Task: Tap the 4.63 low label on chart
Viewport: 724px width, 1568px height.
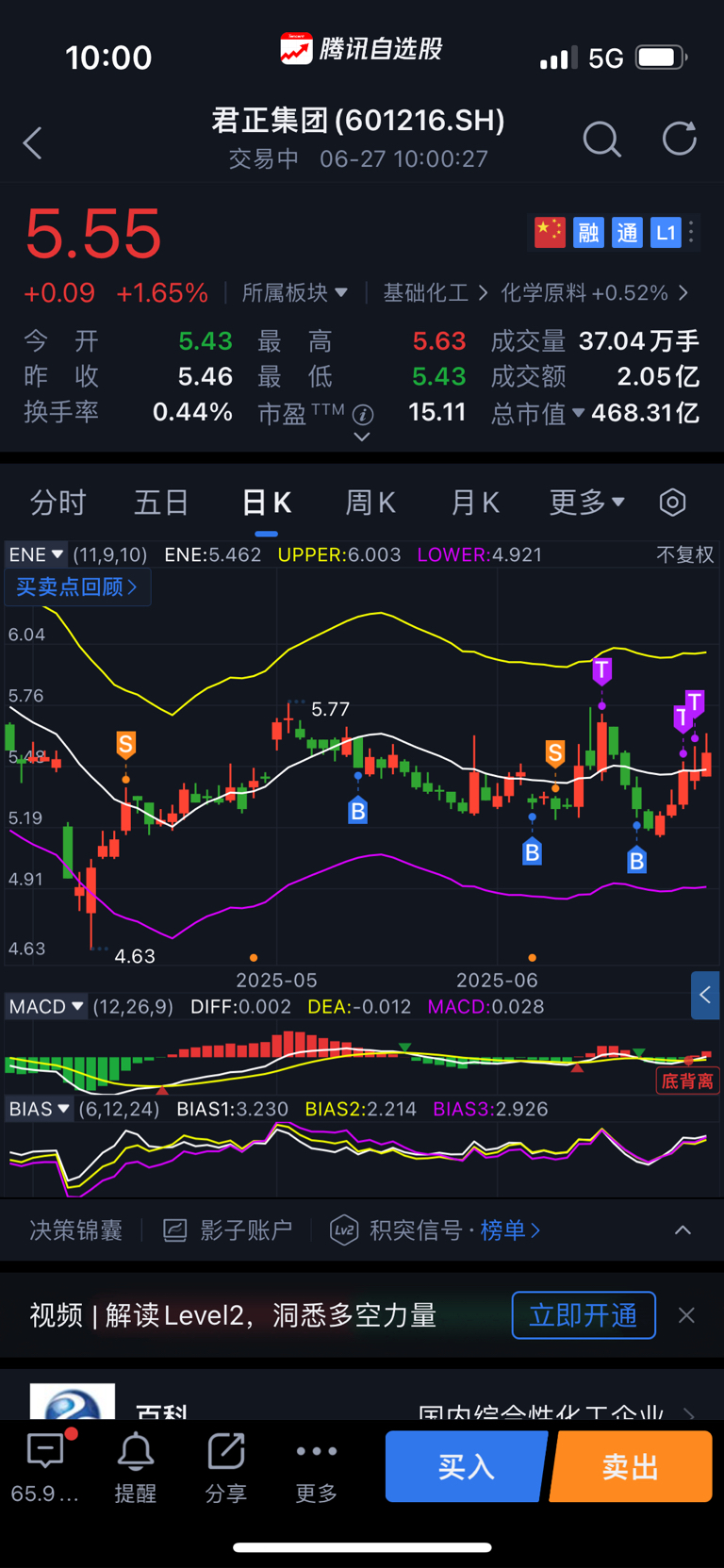Action: pyautogui.click(x=135, y=956)
